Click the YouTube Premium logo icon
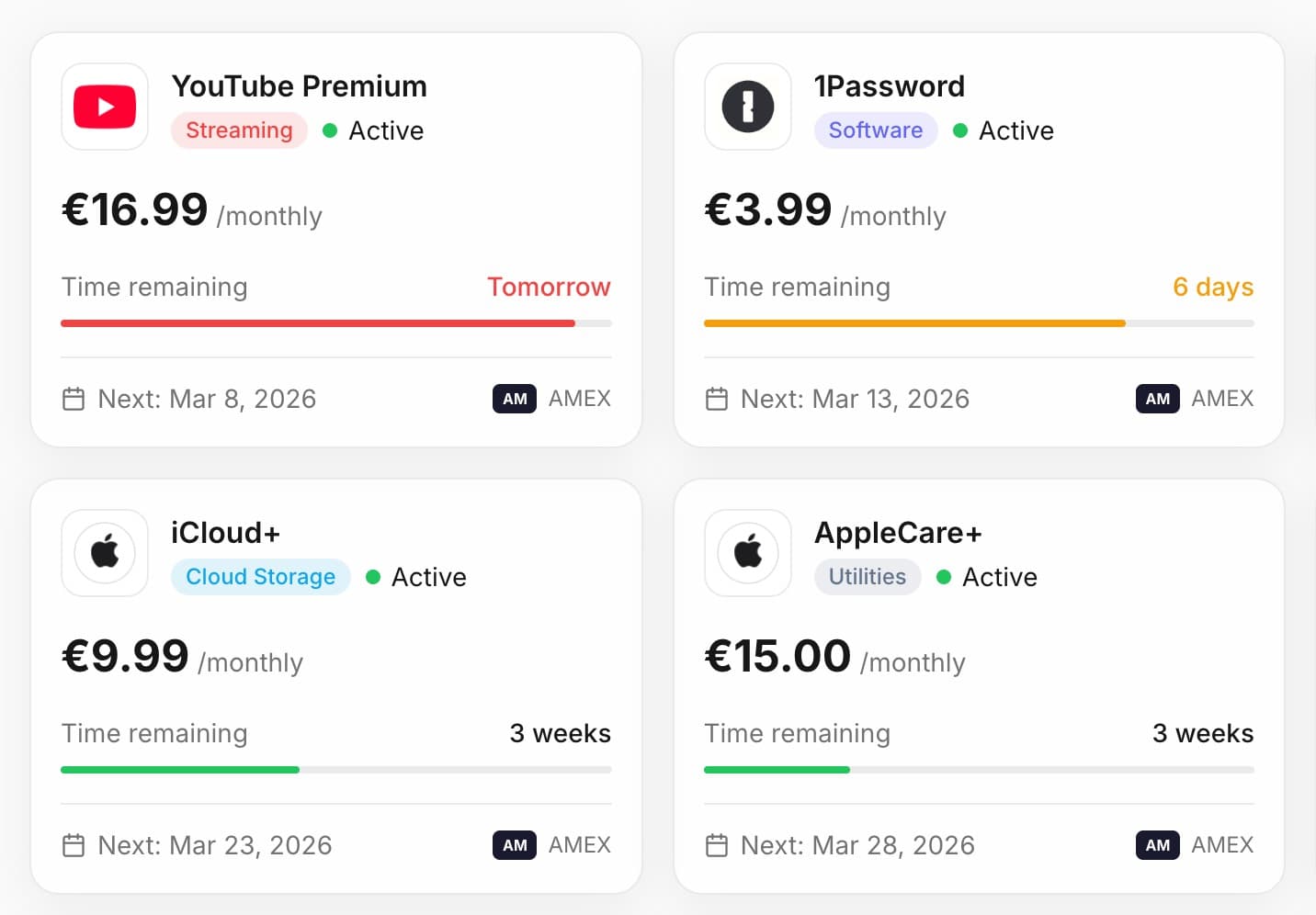The height and width of the screenshot is (915, 1316). coord(104,107)
